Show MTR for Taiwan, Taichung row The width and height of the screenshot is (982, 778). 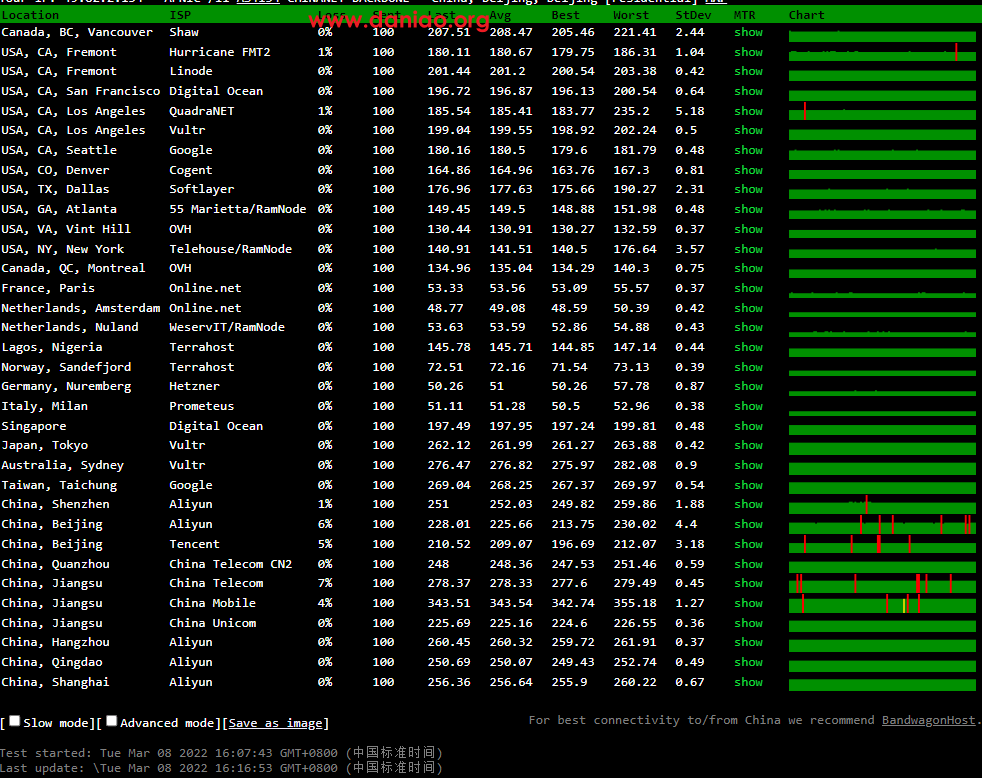[x=748, y=485]
